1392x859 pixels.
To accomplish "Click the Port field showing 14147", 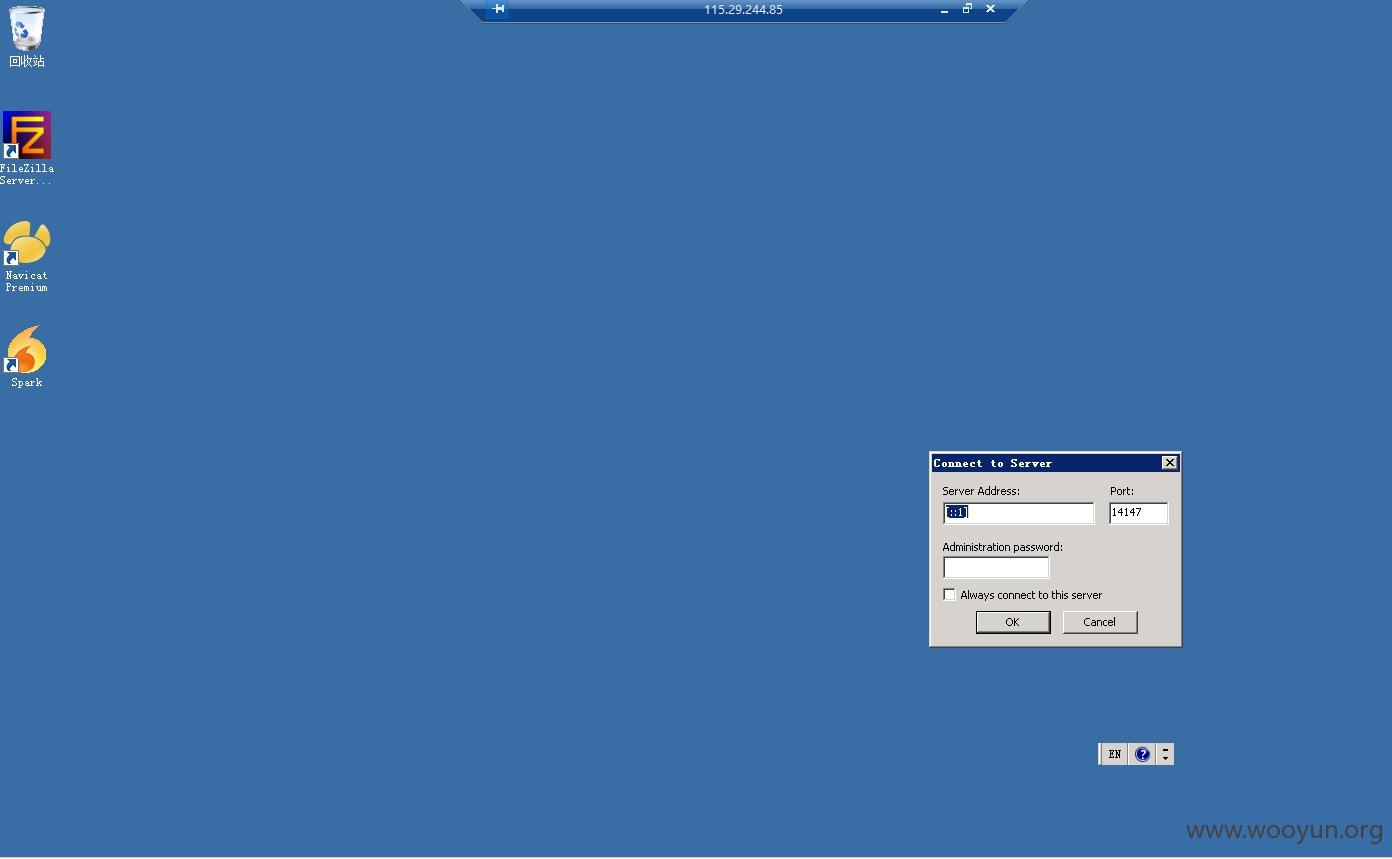I will 1138,513.
